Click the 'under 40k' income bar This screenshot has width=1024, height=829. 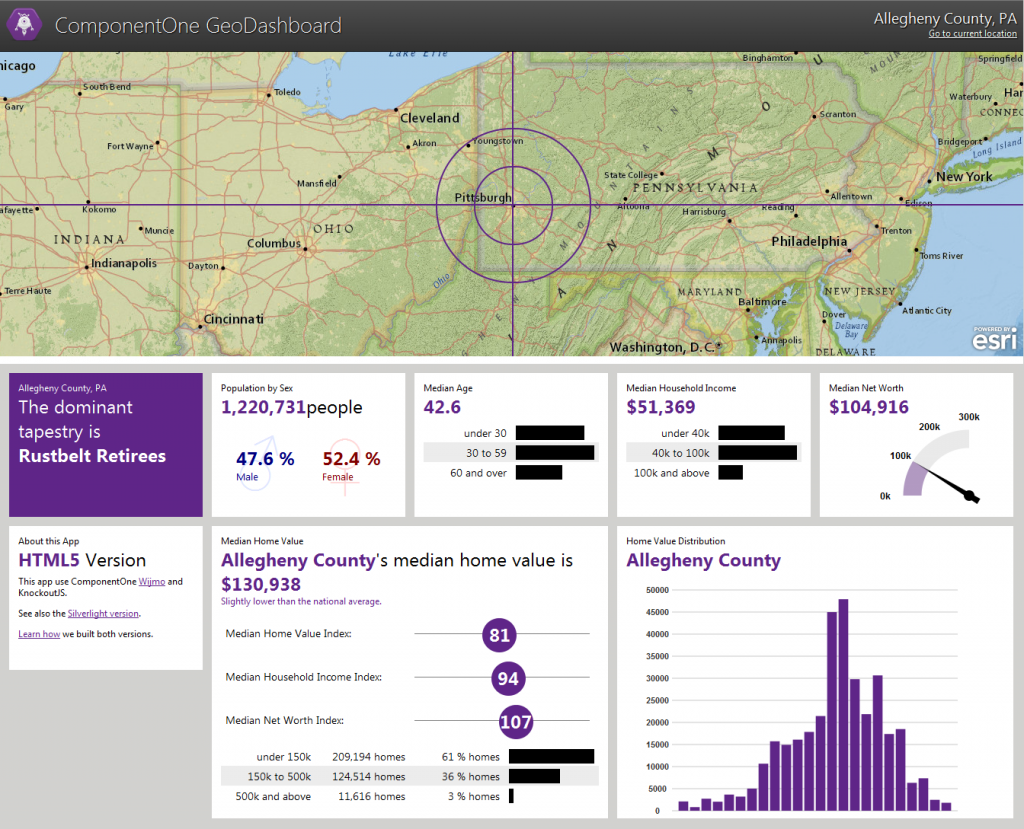tap(752, 433)
